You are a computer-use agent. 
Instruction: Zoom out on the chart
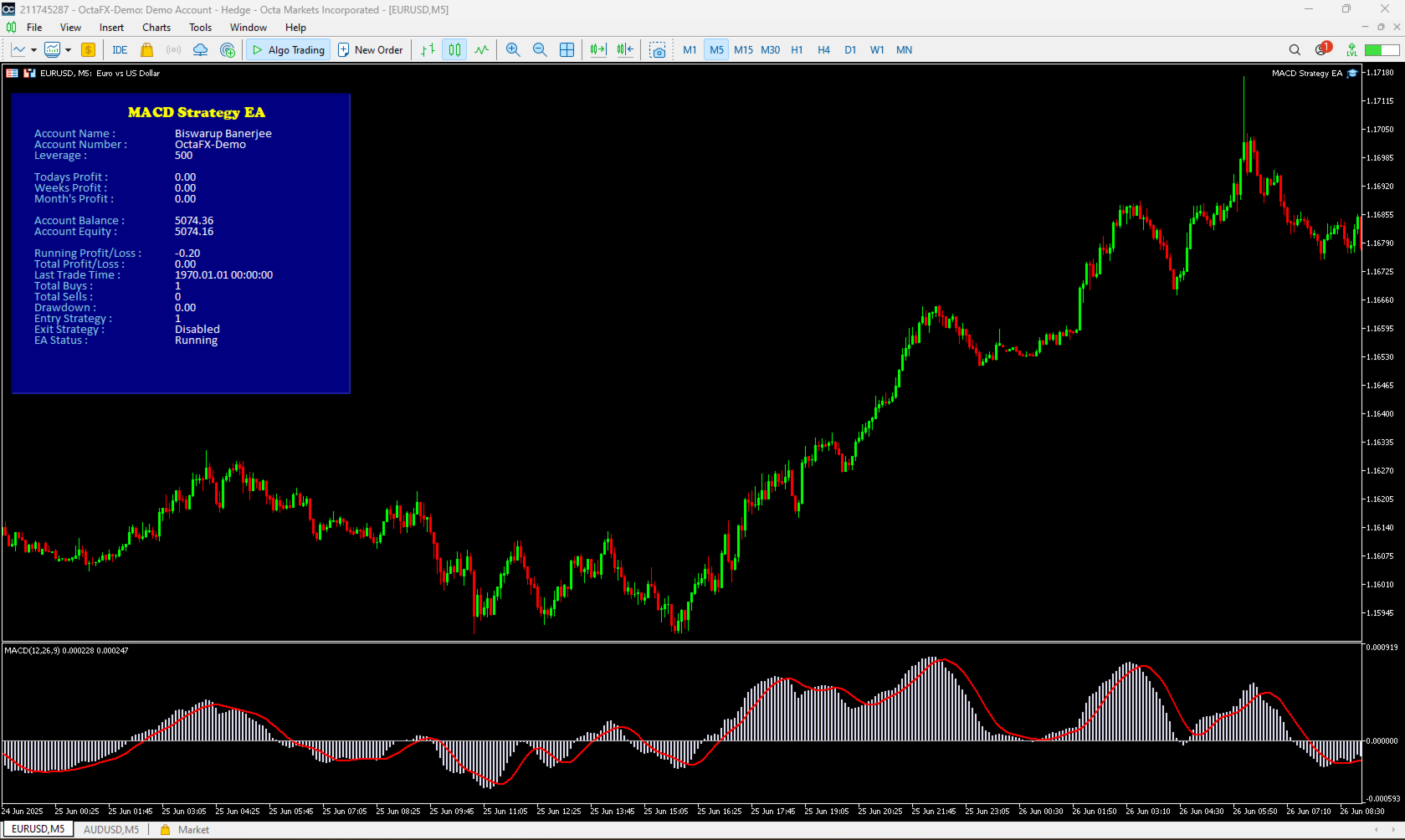pos(540,50)
